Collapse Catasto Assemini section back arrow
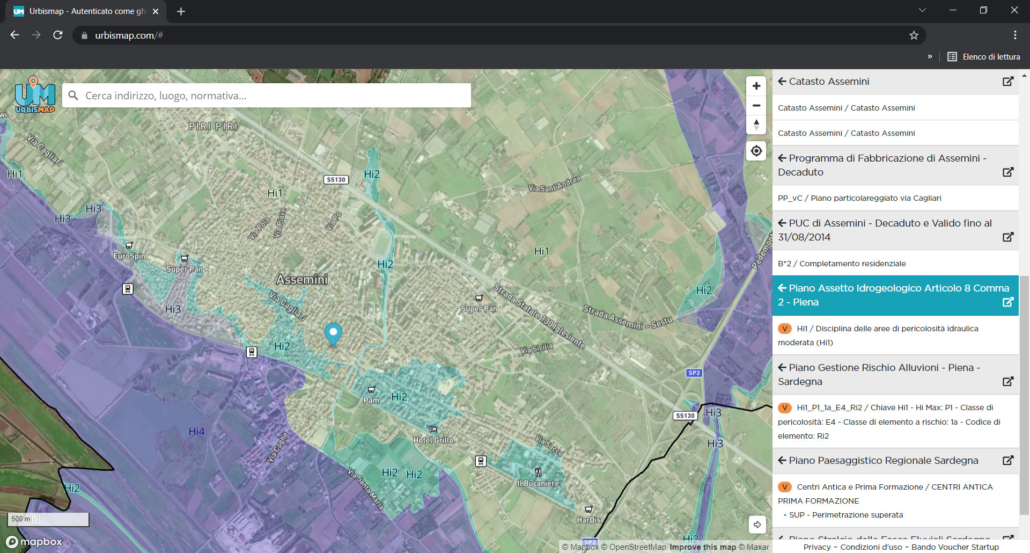 coord(782,81)
